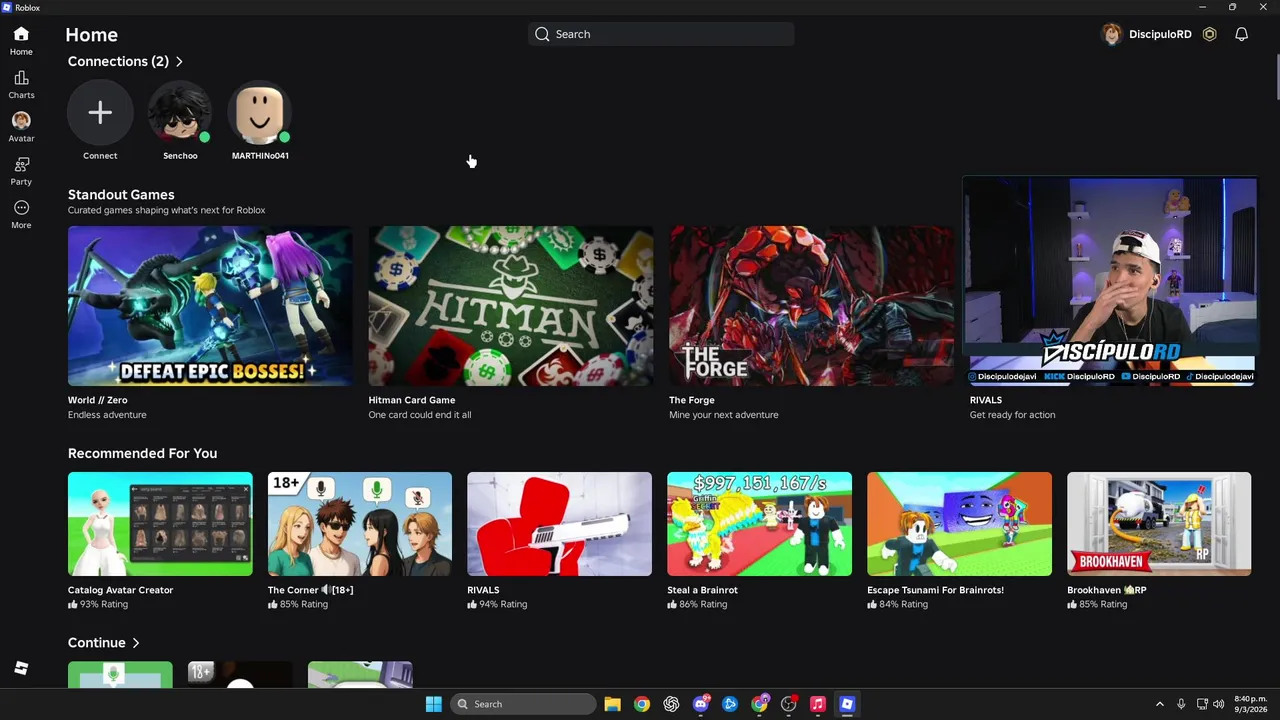Viewport: 1280px width, 720px height.
Task: Click the Brookhaven RP title text
Action: (1107, 590)
